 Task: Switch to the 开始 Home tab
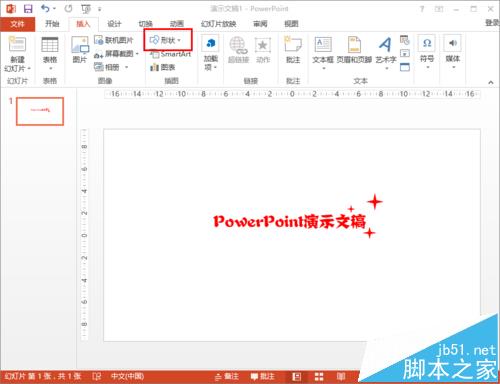click(x=52, y=24)
